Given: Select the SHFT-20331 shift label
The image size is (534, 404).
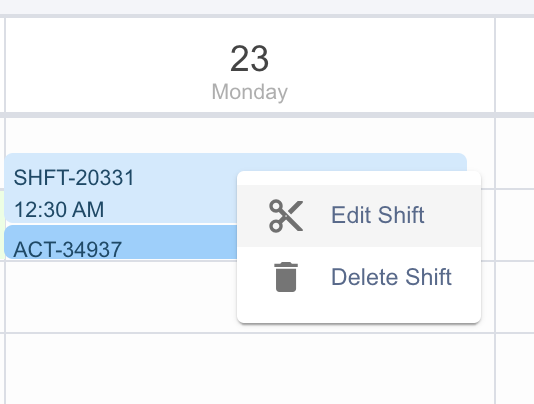Looking at the screenshot, I should pyautogui.click(x=74, y=177).
